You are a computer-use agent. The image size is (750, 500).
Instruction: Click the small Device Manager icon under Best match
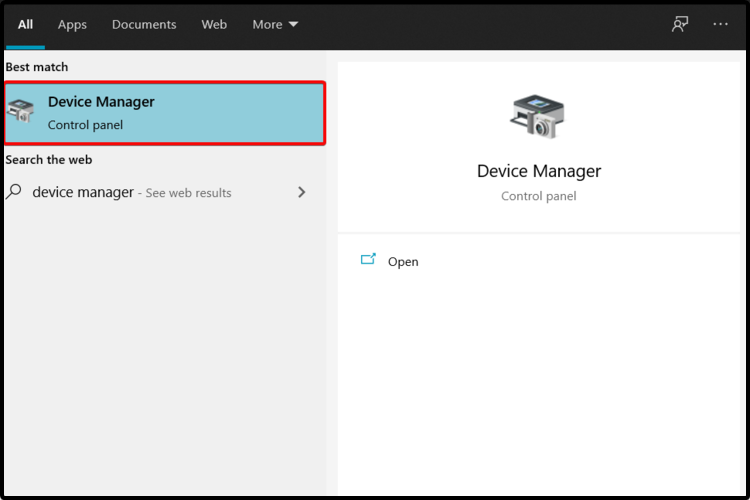[21, 112]
